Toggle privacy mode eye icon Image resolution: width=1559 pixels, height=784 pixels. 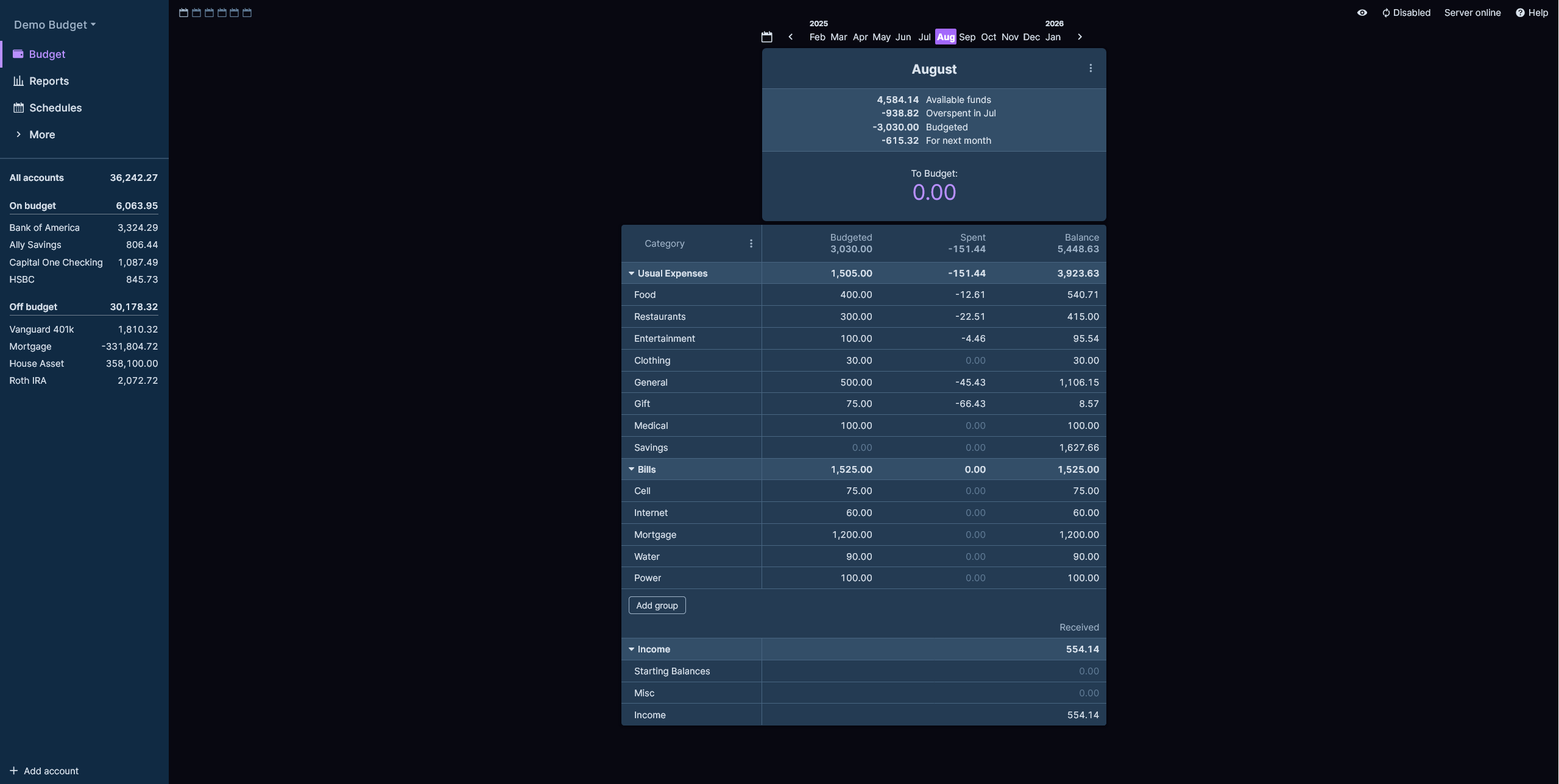pos(1362,13)
